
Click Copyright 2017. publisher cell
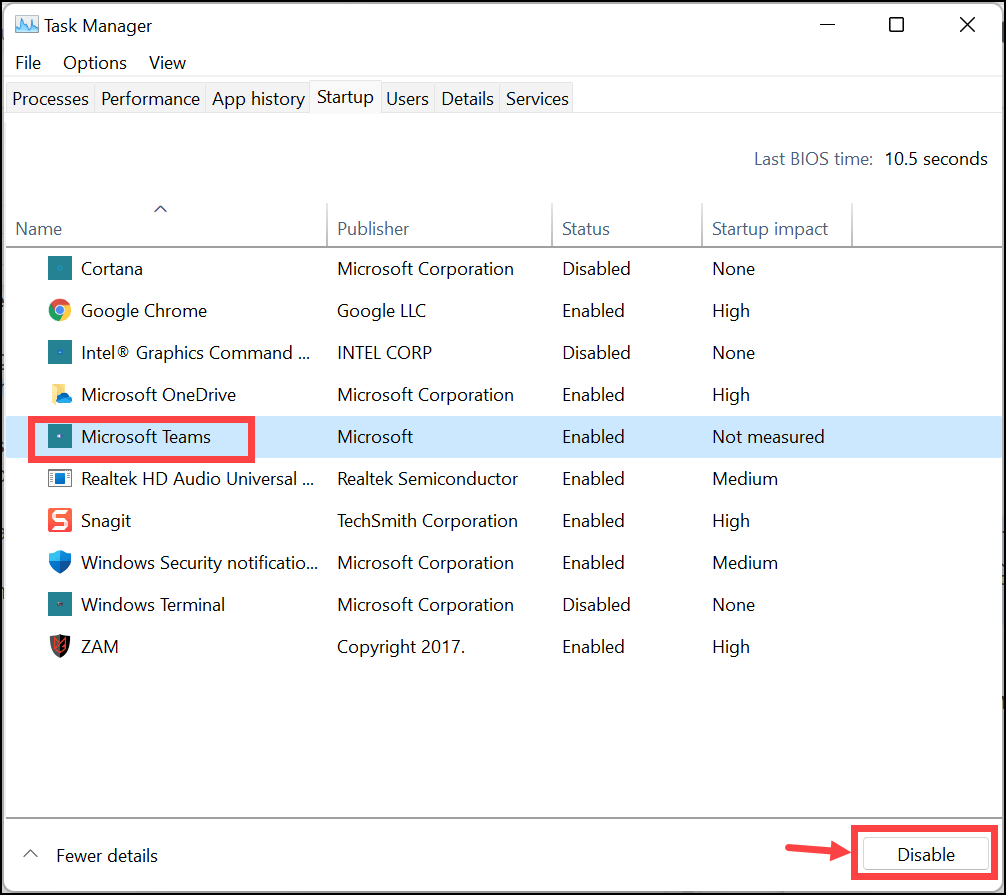tap(401, 646)
